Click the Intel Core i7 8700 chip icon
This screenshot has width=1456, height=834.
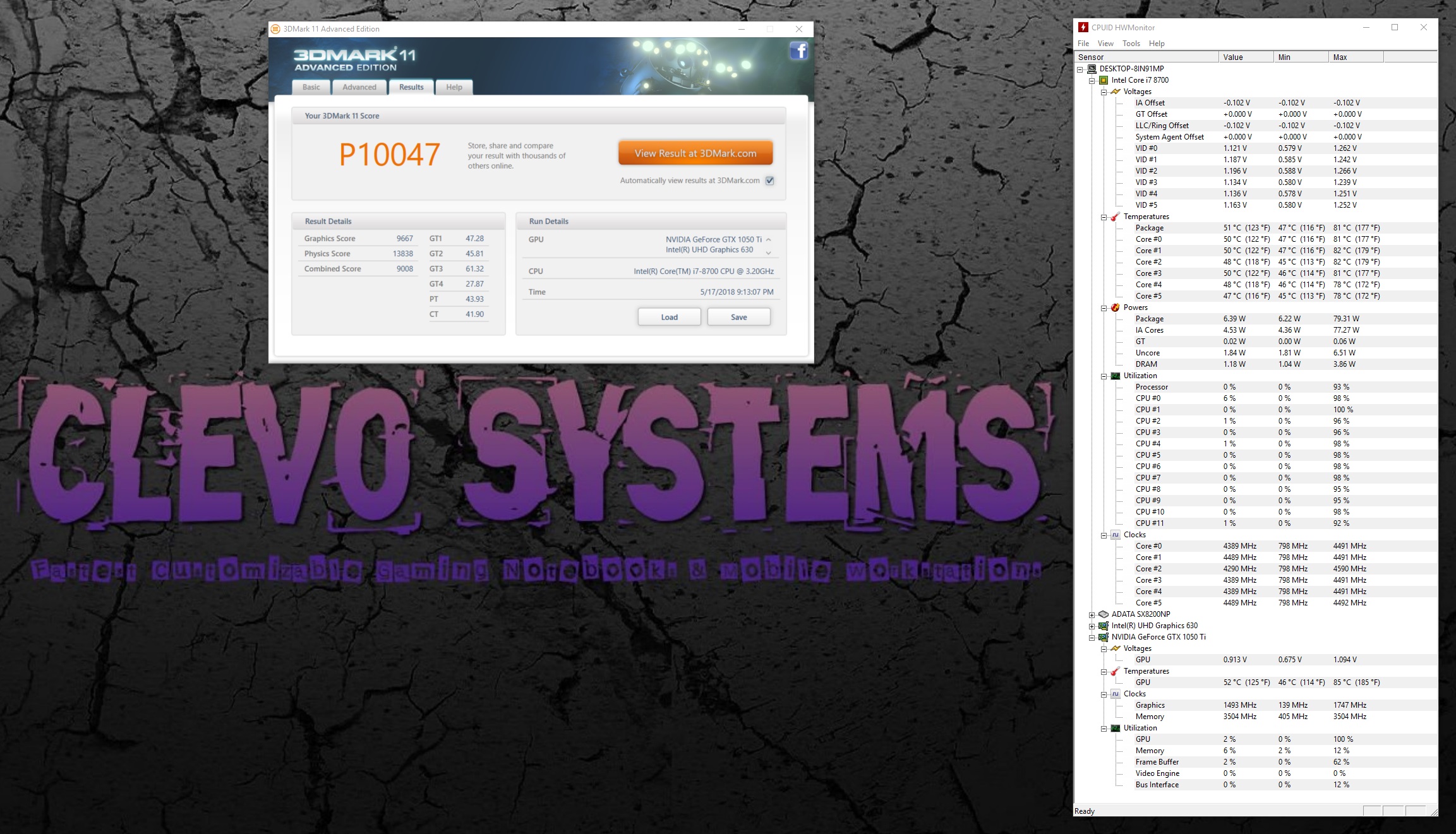point(1104,80)
